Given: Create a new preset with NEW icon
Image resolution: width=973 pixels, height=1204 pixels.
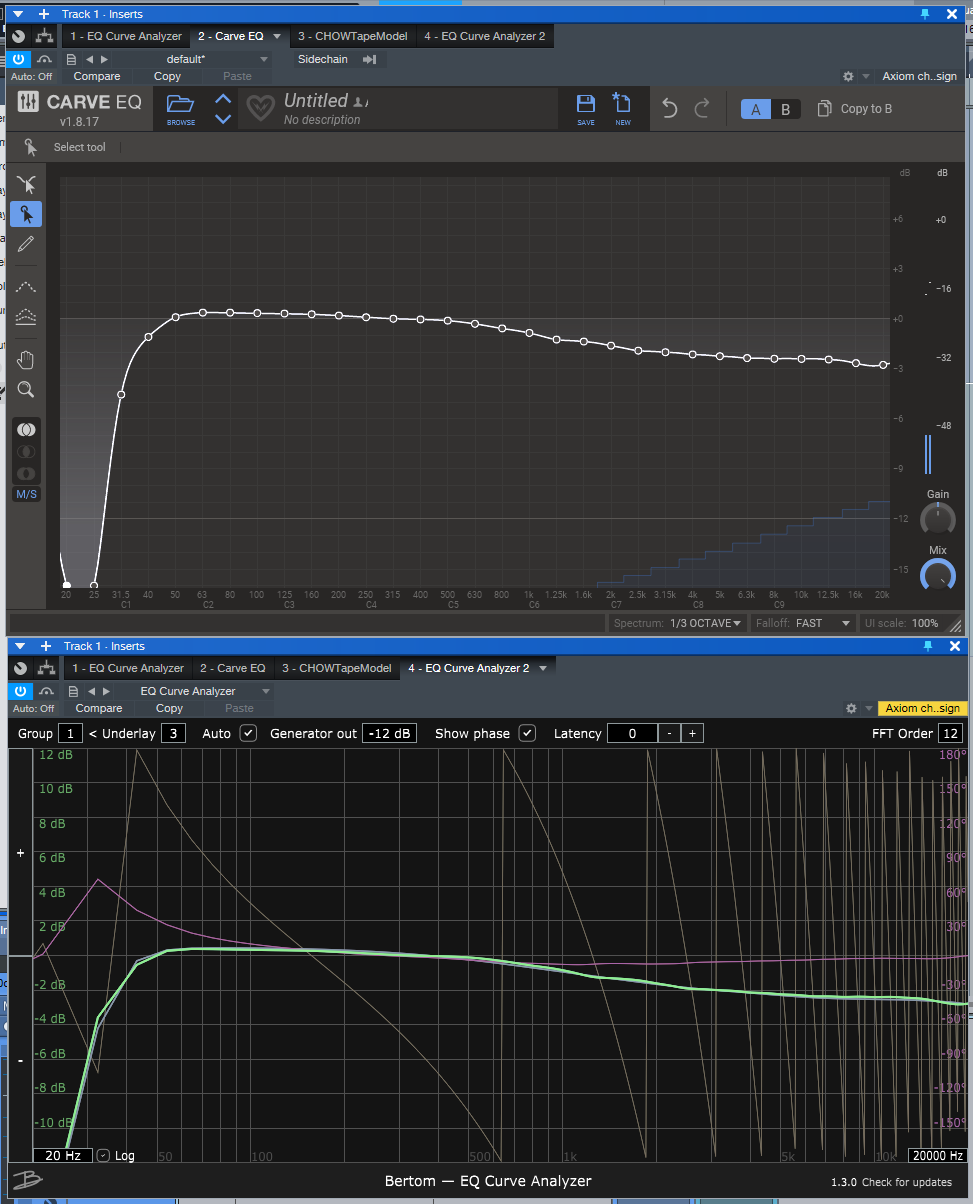Looking at the screenshot, I should click(623, 108).
